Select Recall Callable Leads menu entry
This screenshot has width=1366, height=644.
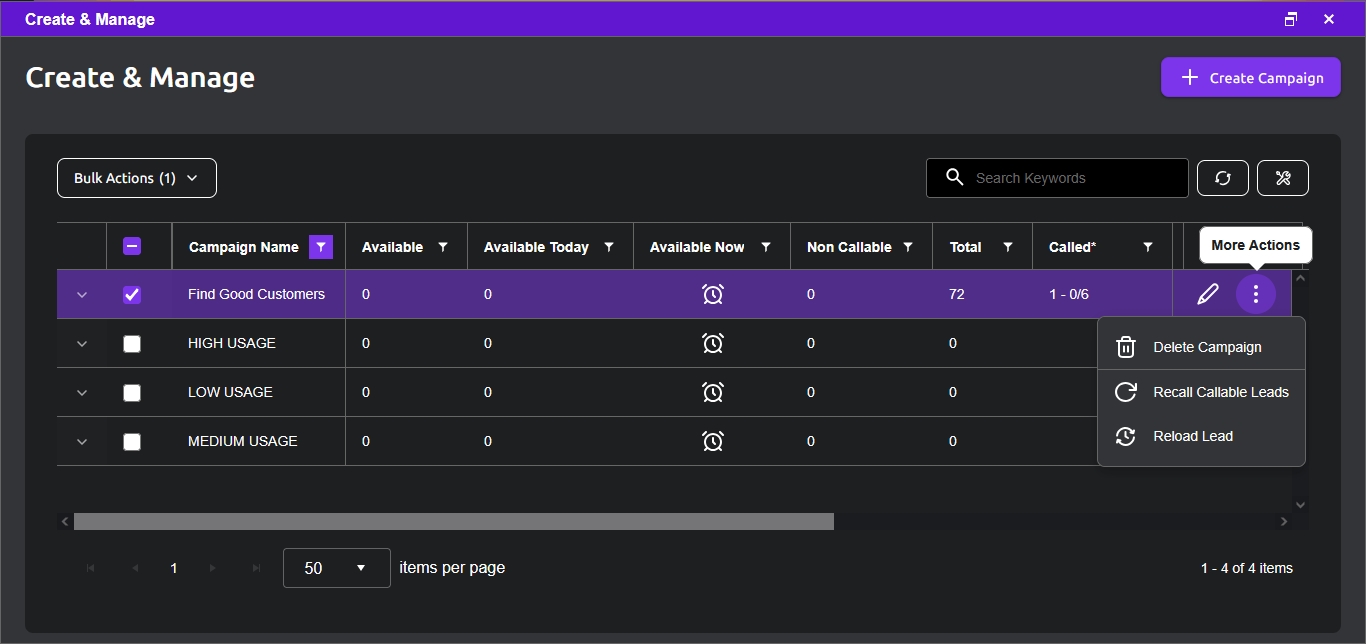click(1201, 392)
